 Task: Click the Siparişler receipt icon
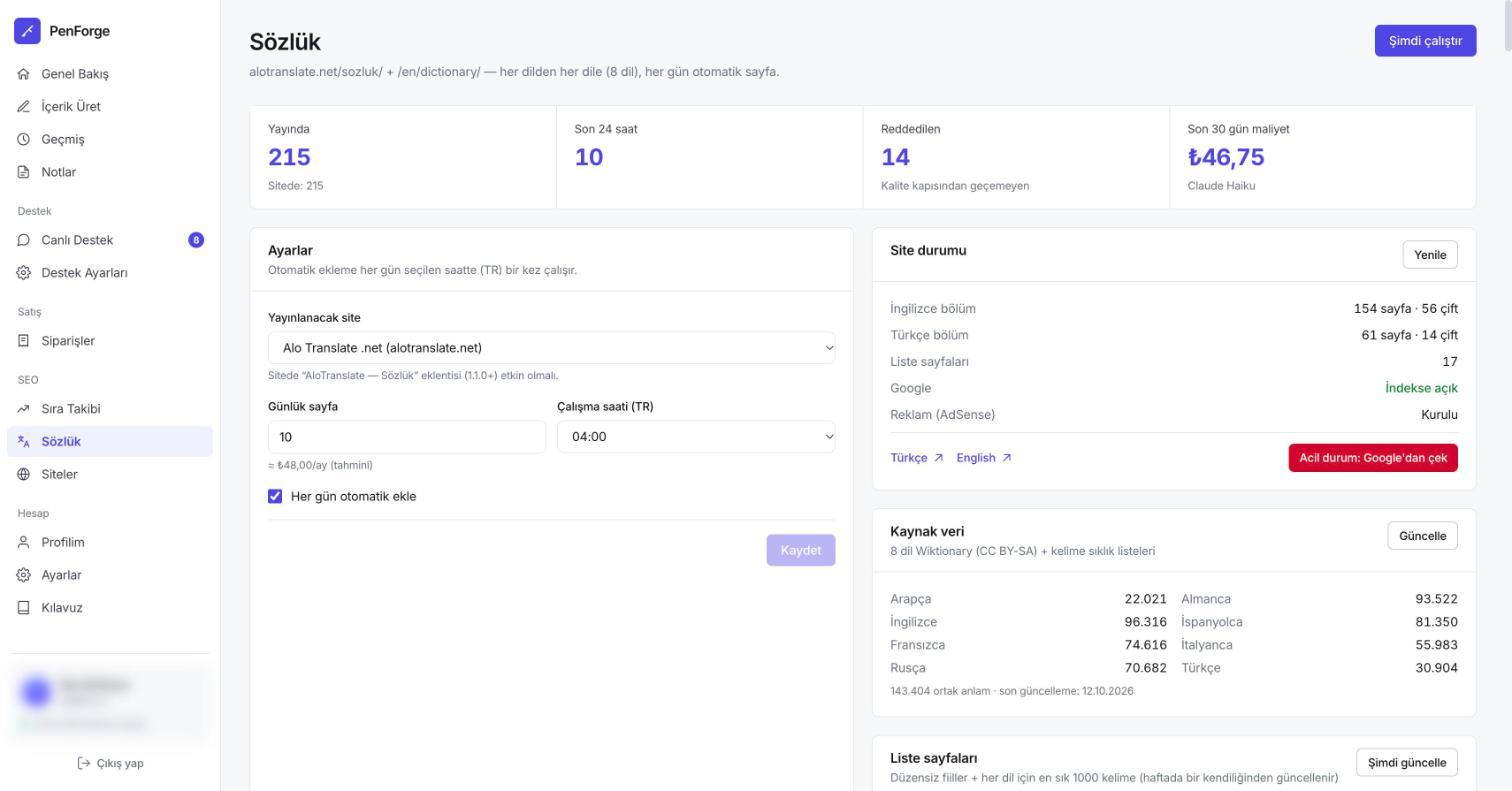tap(24, 341)
